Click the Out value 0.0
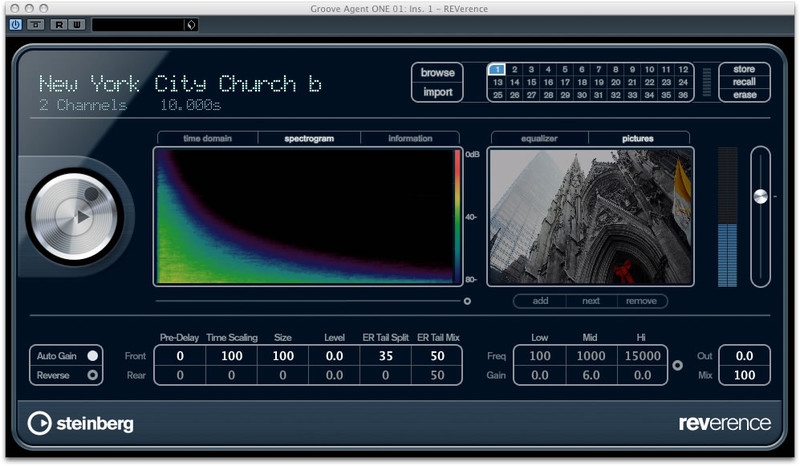The height and width of the screenshot is (466, 800). 744,356
